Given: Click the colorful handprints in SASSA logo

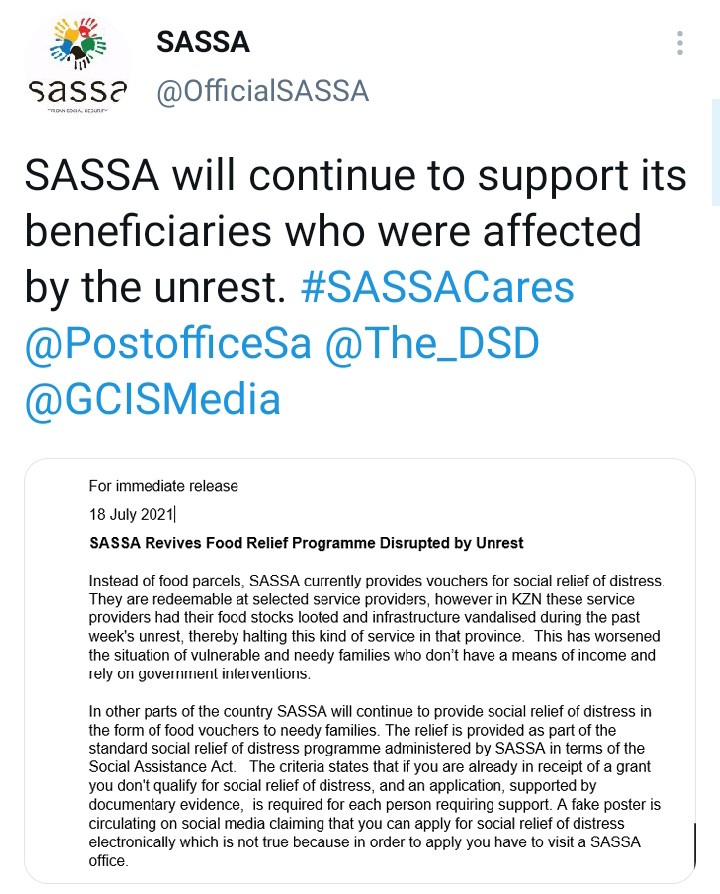Looking at the screenshot, I should click(78, 47).
